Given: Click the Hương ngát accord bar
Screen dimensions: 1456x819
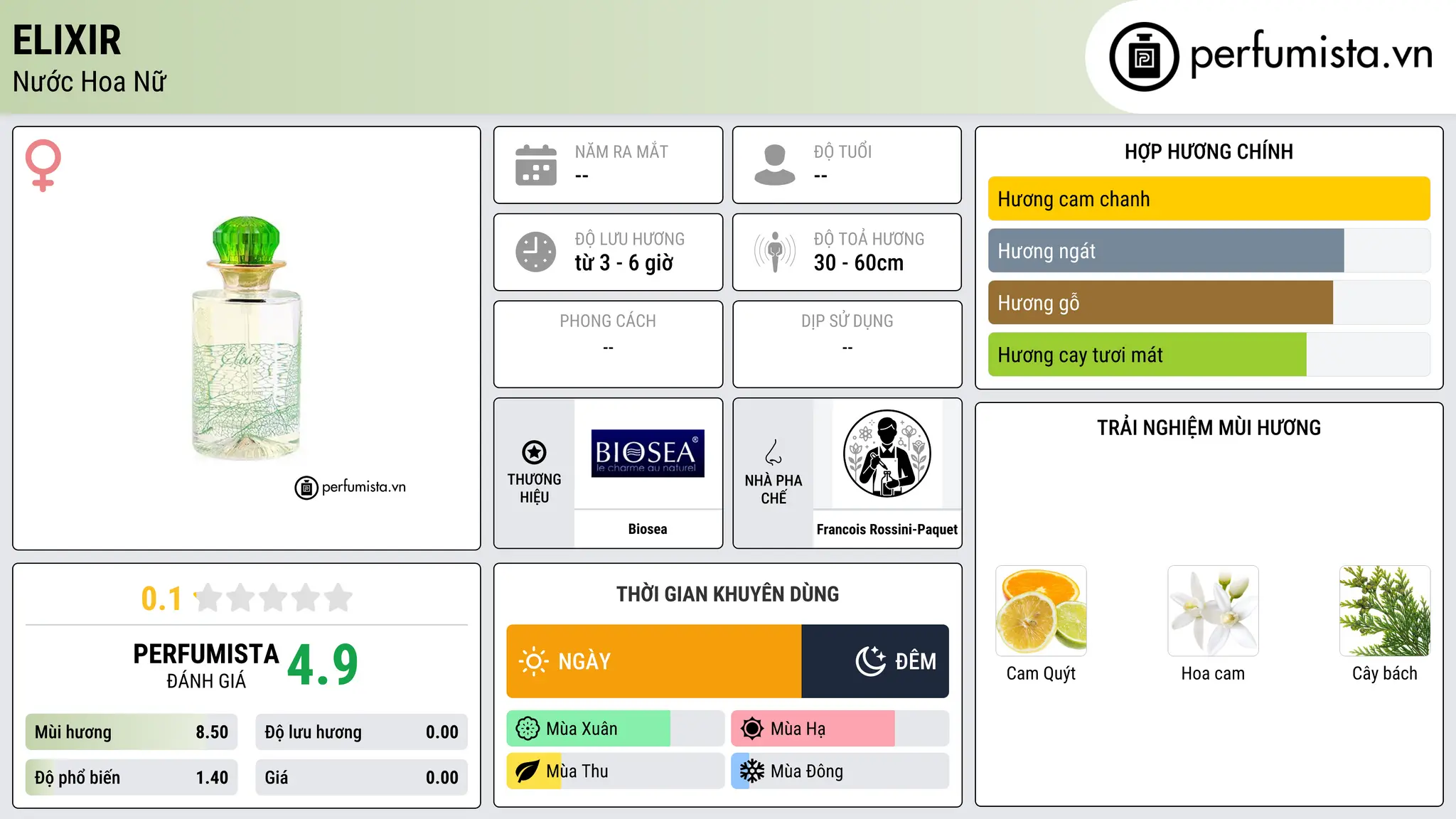Looking at the screenshot, I should [1209, 251].
